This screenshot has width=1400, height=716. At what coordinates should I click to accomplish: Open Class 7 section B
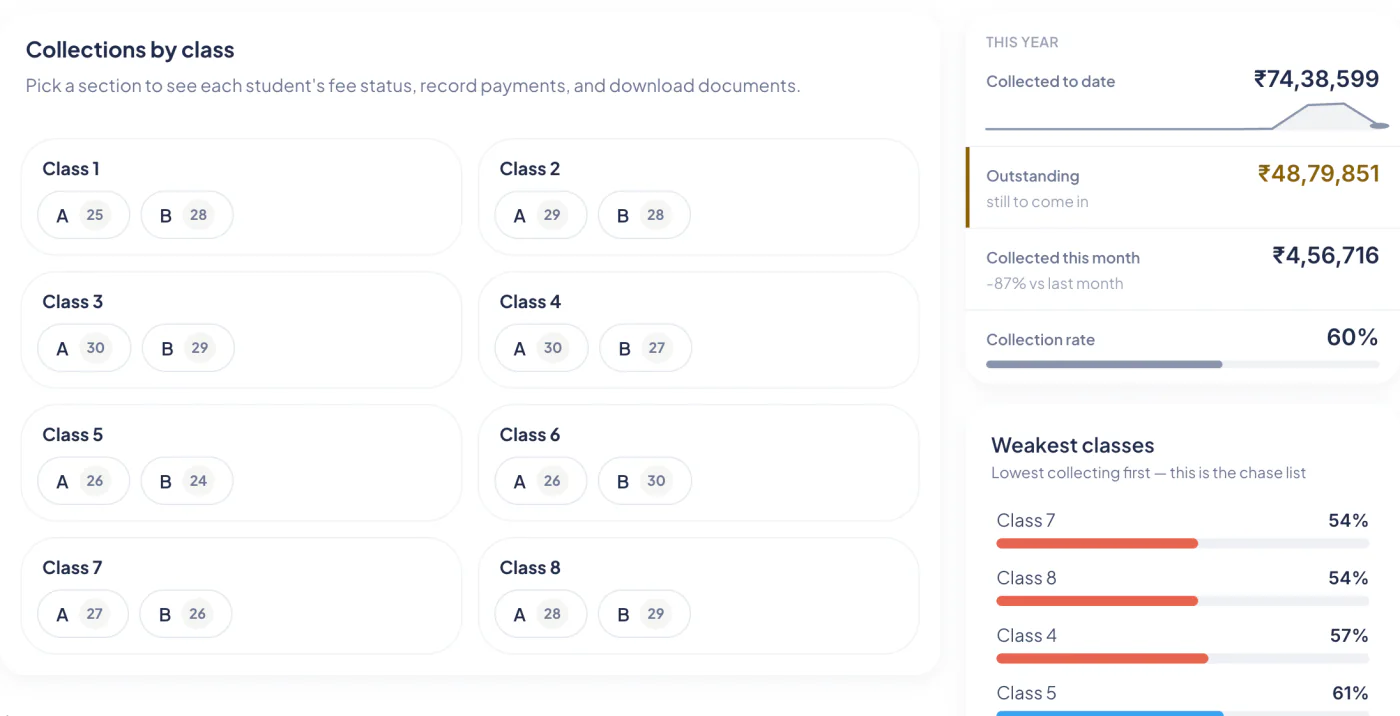tap(186, 614)
